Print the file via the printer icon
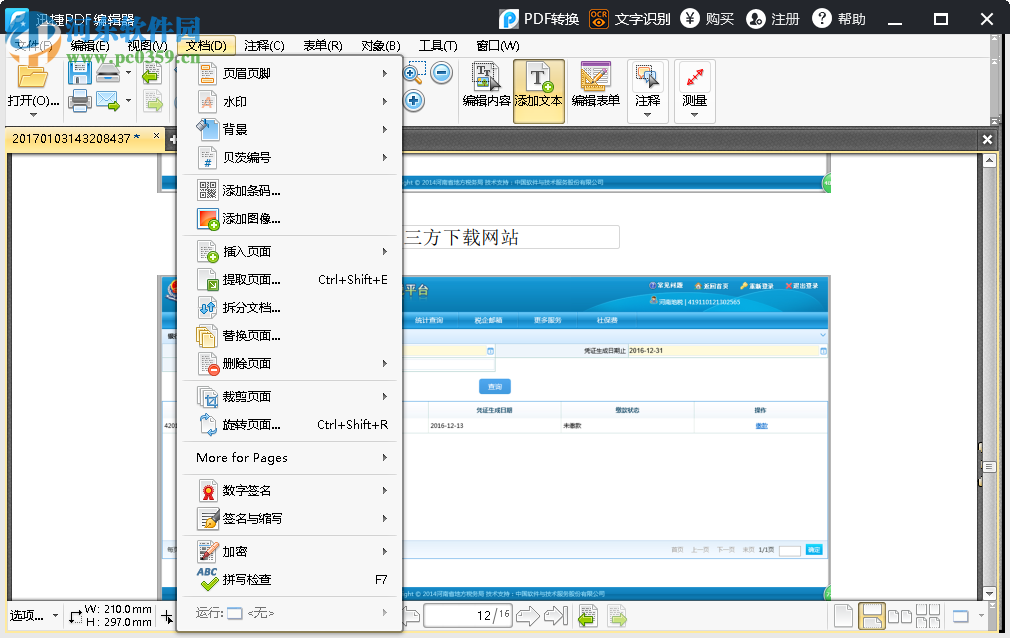The width and height of the screenshot is (1010, 638). pyautogui.click(x=78, y=102)
